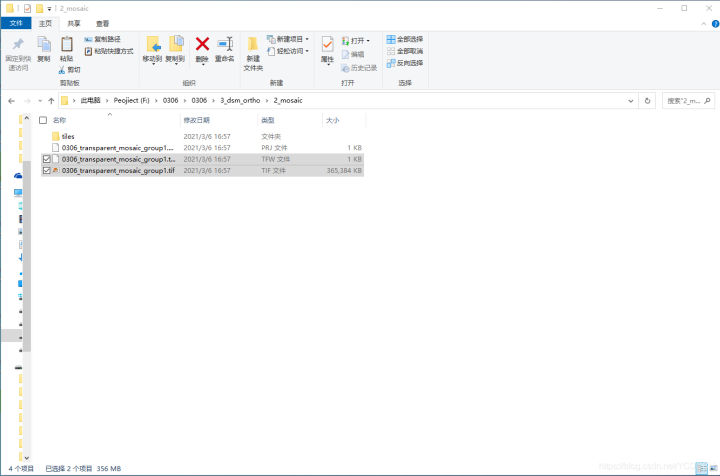Screen dimensions: 720x476
Task: Select the tiles folder row
Action: 202,136
